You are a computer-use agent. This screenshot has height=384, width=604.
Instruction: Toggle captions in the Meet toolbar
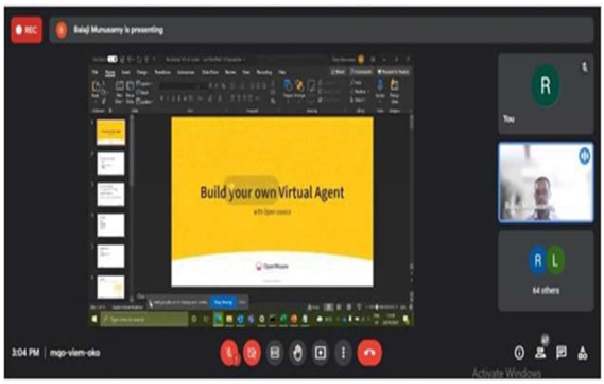click(275, 352)
